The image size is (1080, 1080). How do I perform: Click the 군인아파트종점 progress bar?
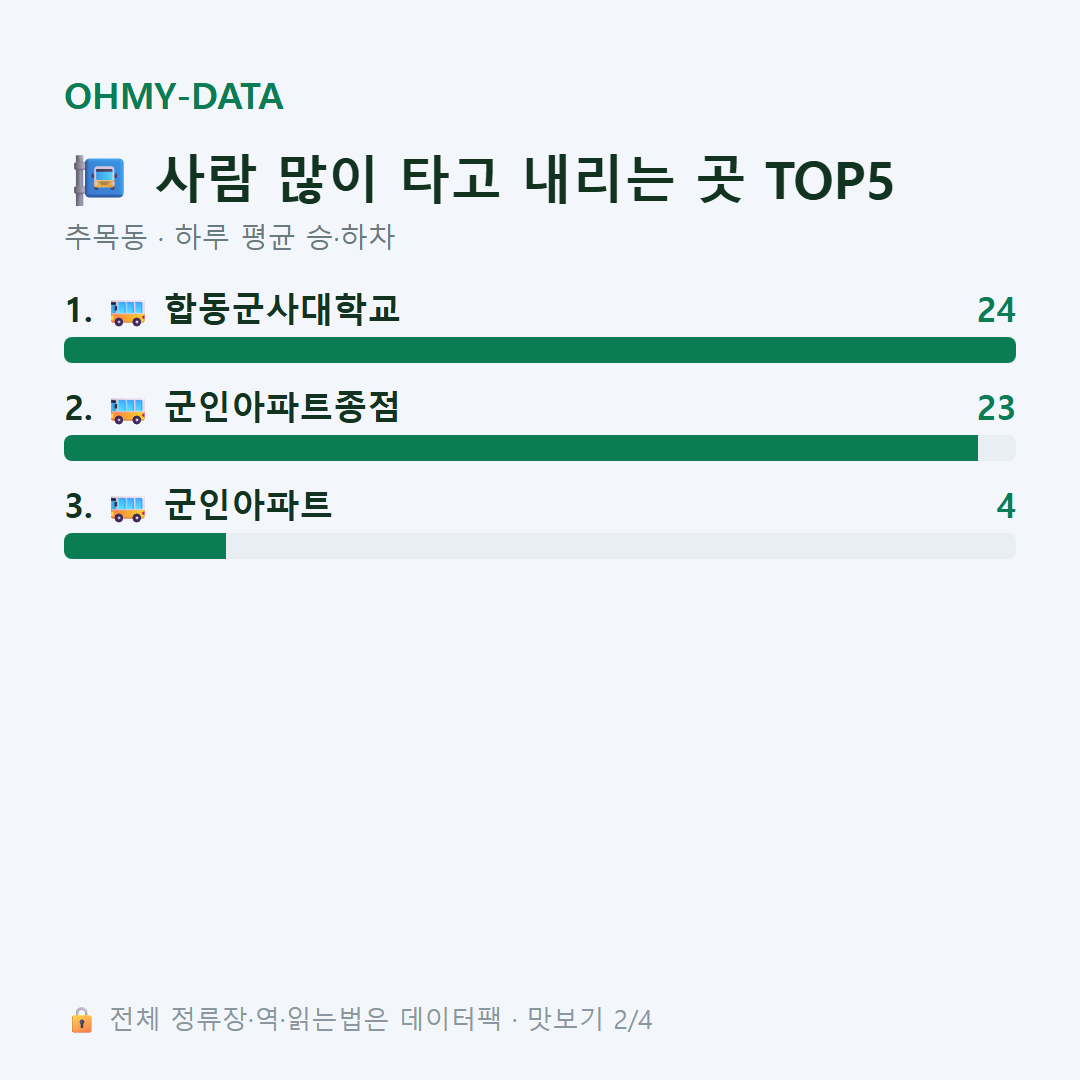(540, 448)
